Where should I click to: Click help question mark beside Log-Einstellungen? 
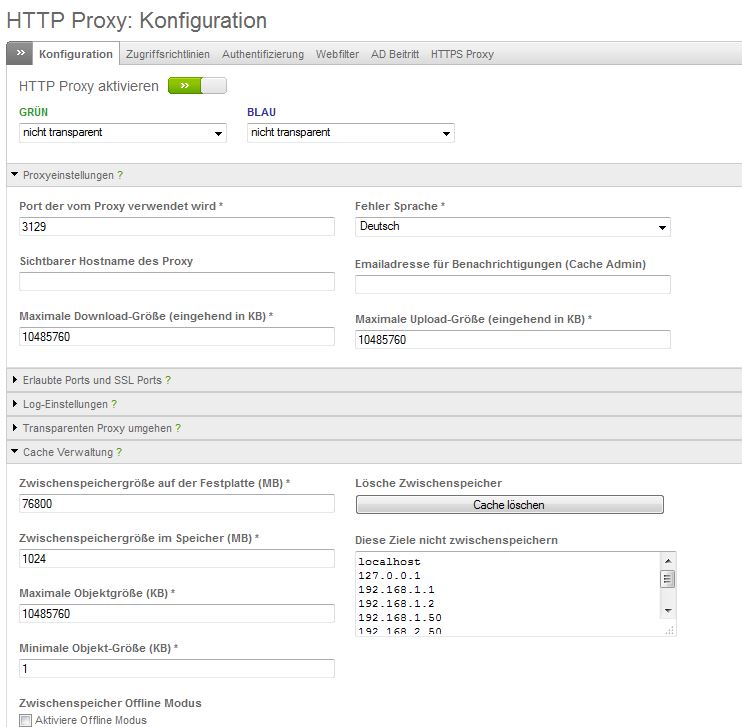pyautogui.click(x=114, y=404)
